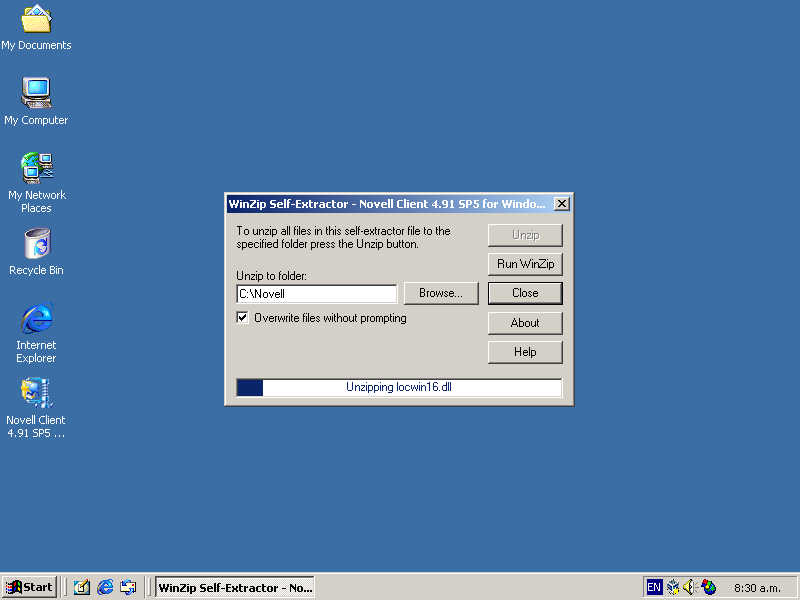The image size is (800, 600).
Task: Click the taskbar clock showing 8:30 a.m.
Action: tap(757, 588)
